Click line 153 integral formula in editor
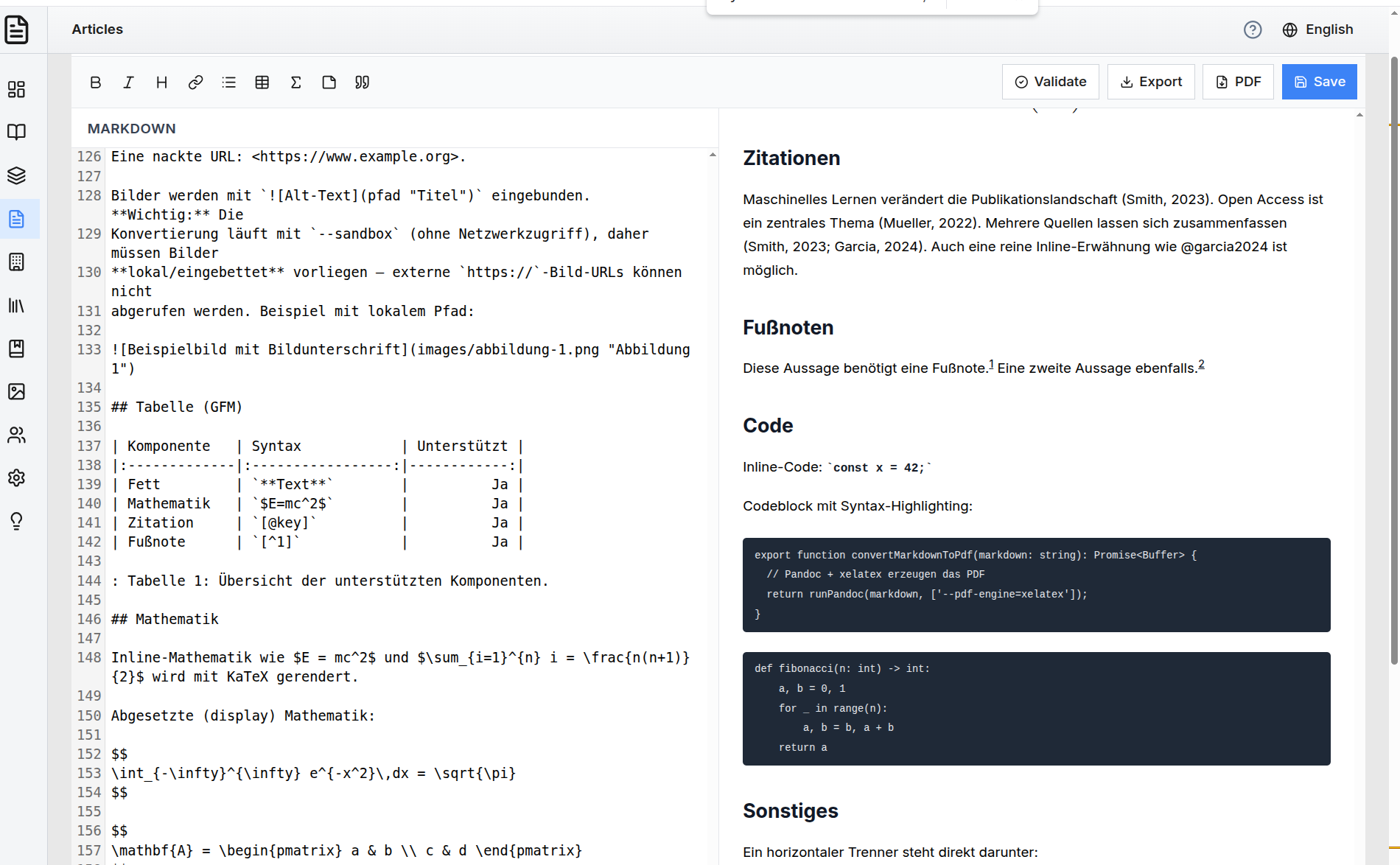 pos(314,773)
